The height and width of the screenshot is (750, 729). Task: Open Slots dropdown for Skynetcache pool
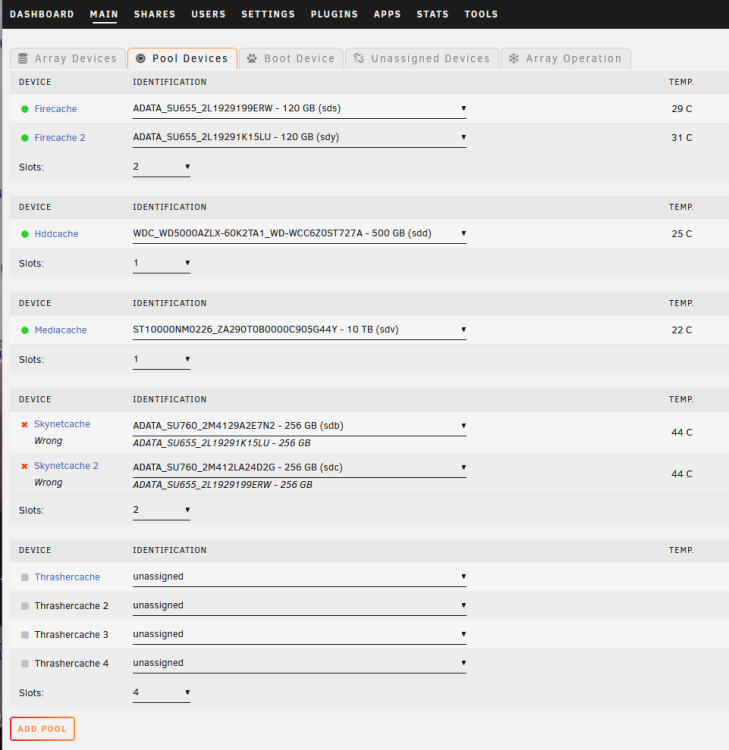pyautogui.click(x=161, y=510)
